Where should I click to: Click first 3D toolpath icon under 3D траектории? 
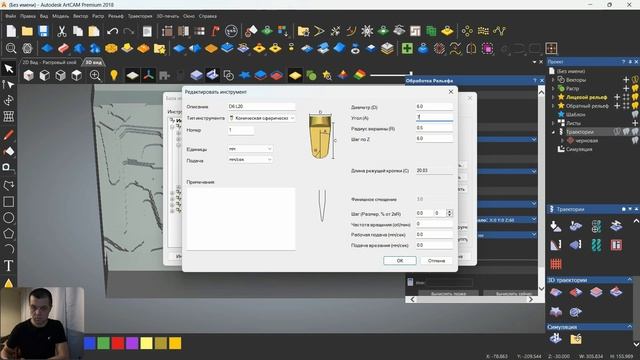coord(556,292)
